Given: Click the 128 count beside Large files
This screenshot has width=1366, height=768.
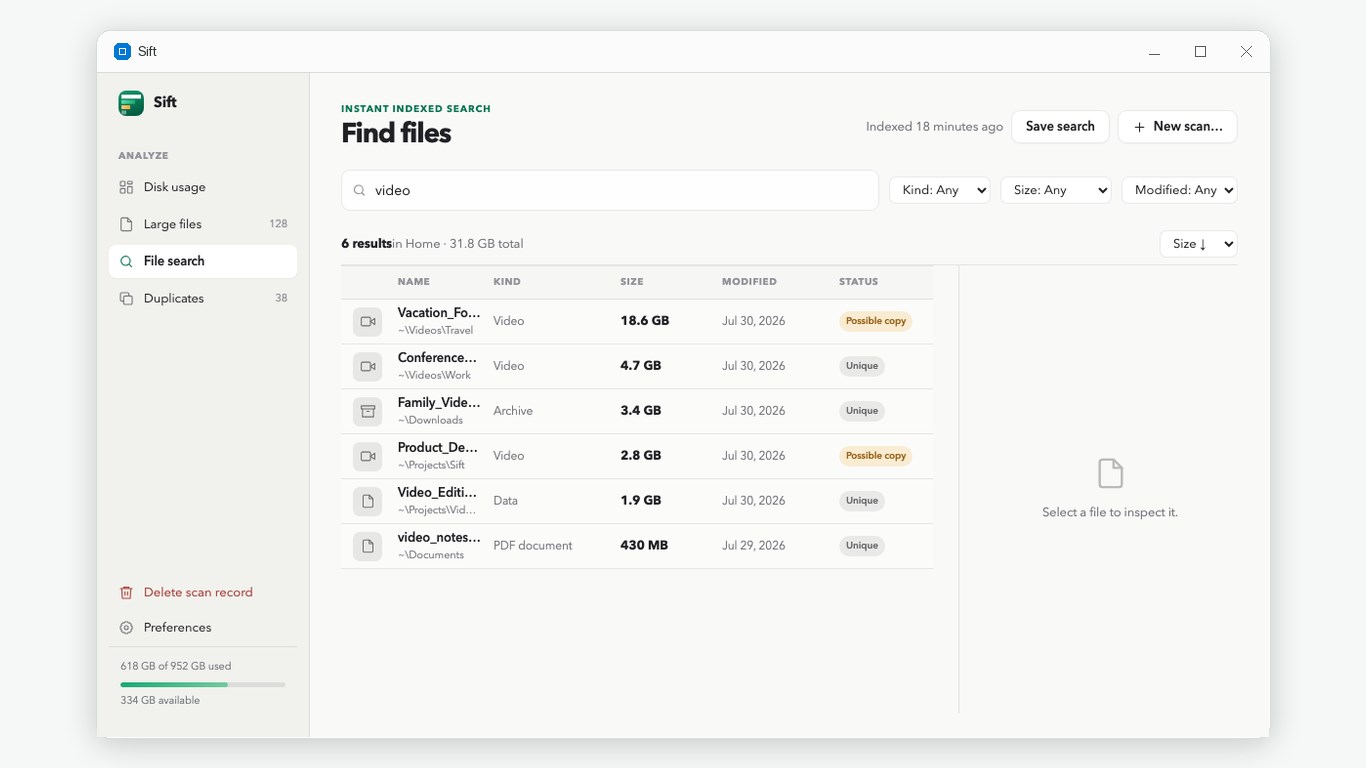Looking at the screenshot, I should point(278,224).
